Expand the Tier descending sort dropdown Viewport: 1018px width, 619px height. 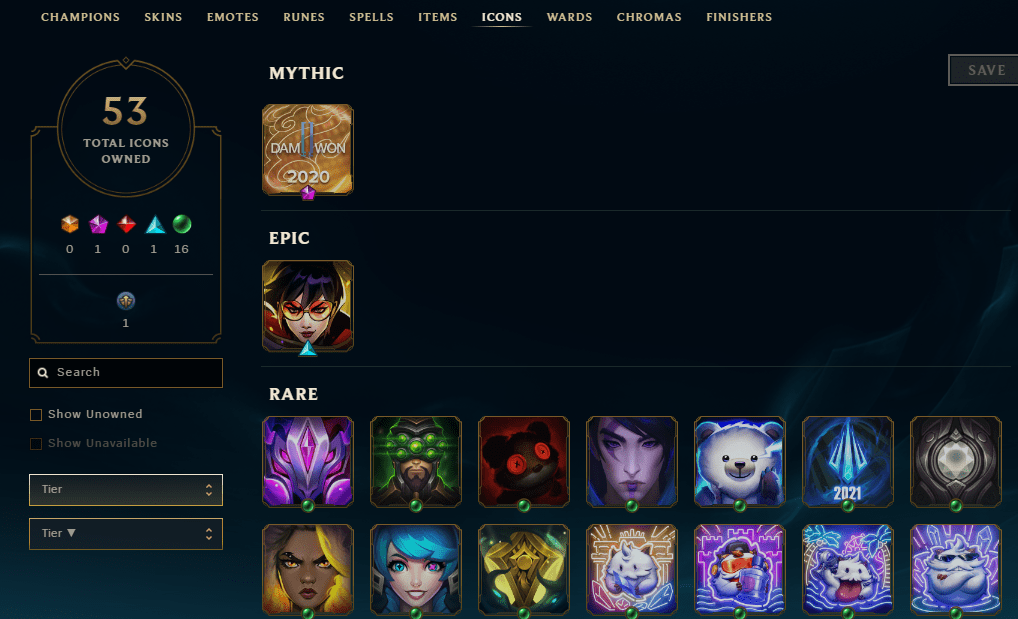tap(126, 534)
